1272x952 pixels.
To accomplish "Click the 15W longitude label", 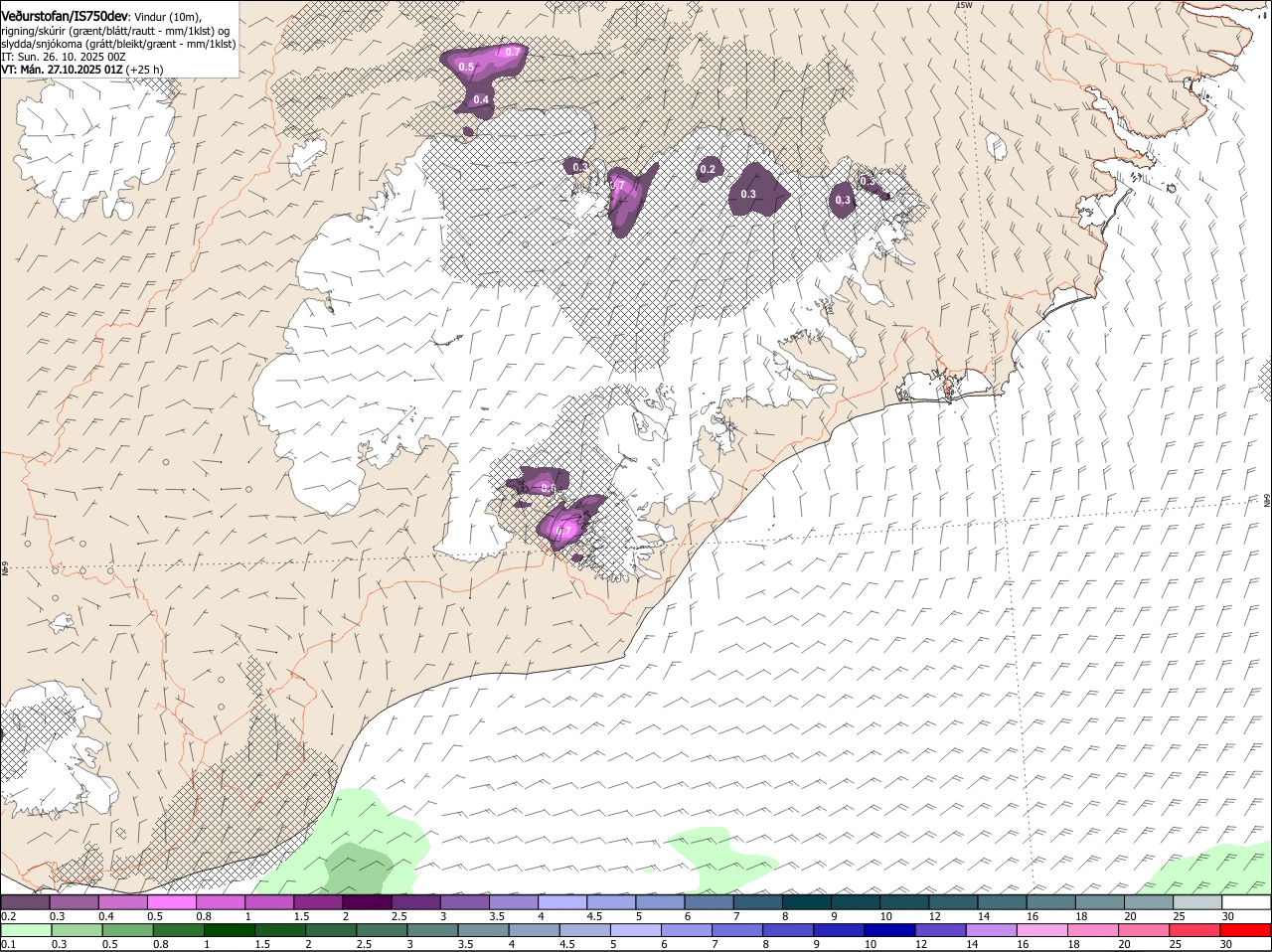I will click(x=963, y=5).
